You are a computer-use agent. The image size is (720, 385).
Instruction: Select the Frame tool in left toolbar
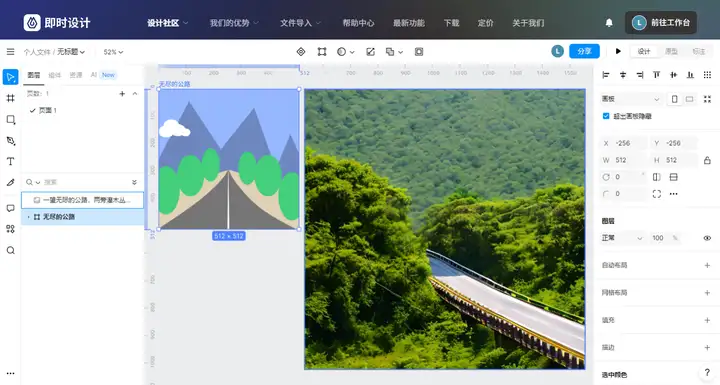[x=11, y=98]
